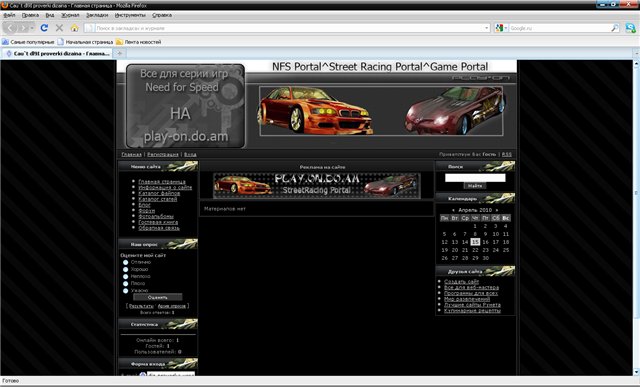Click the page vertical scrollbar

pyautogui.click(x=636, y=217)
